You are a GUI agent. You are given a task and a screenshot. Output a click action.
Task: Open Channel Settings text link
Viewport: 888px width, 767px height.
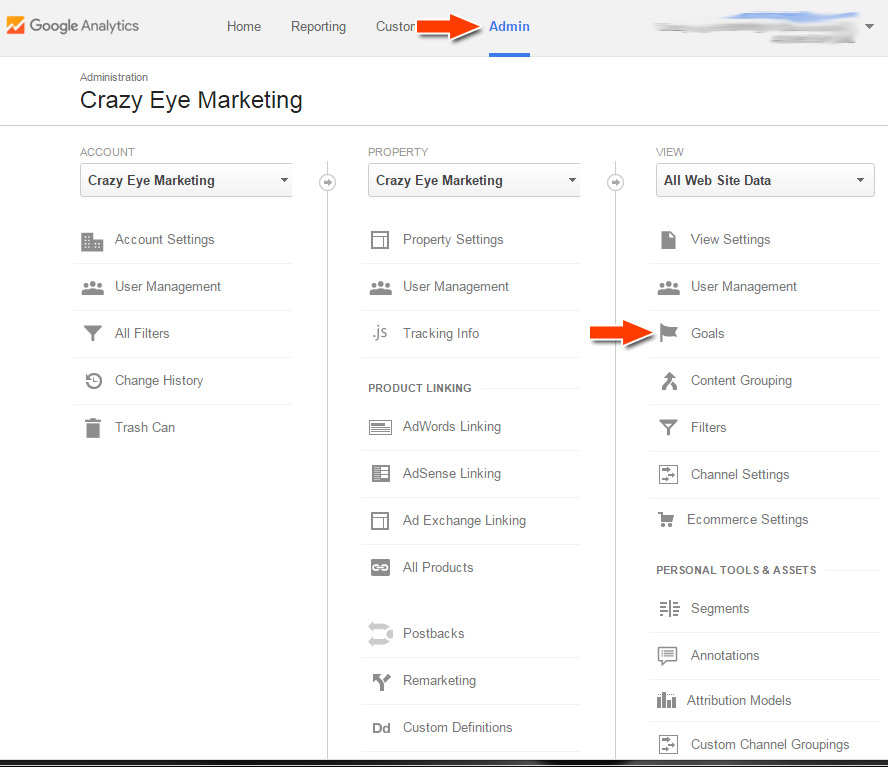pyautogui.click(x=740, y=474)
